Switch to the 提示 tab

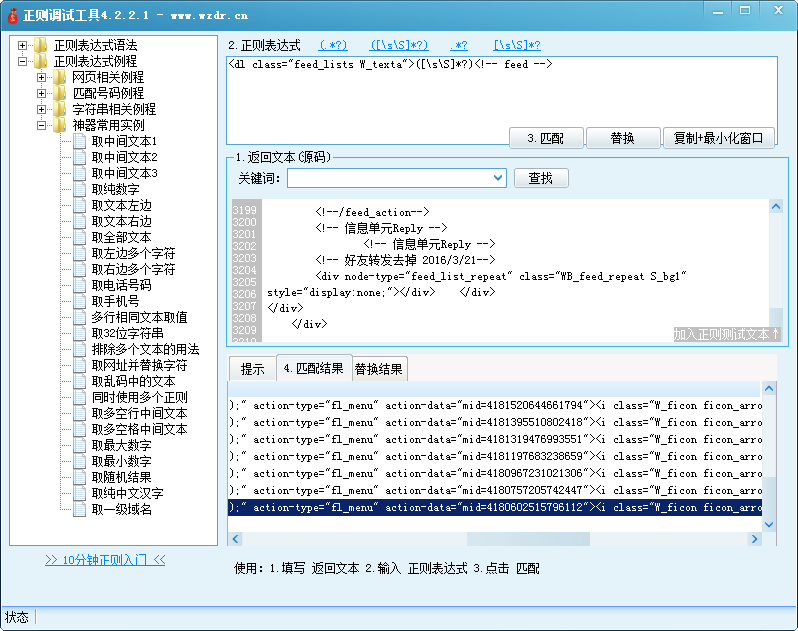252,369
